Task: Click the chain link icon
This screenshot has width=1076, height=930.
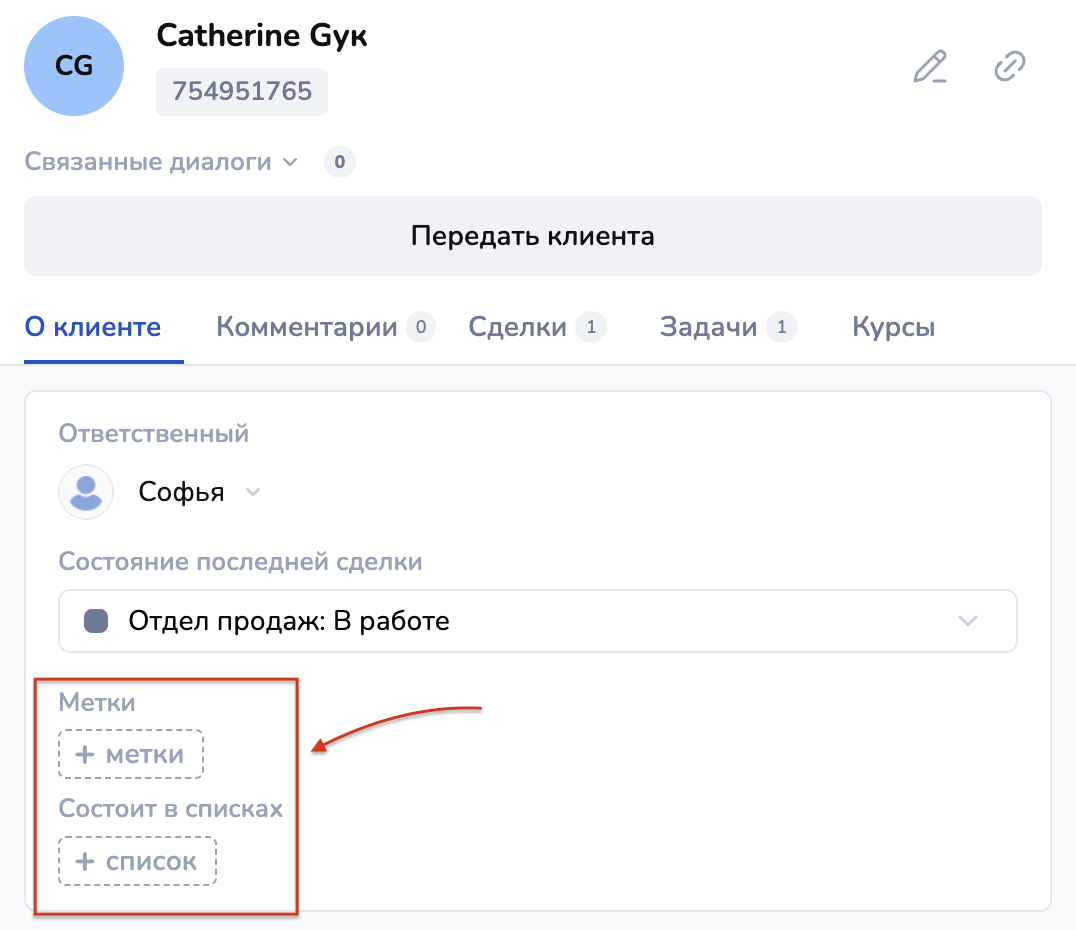Action: click(x=1009, y=67)
